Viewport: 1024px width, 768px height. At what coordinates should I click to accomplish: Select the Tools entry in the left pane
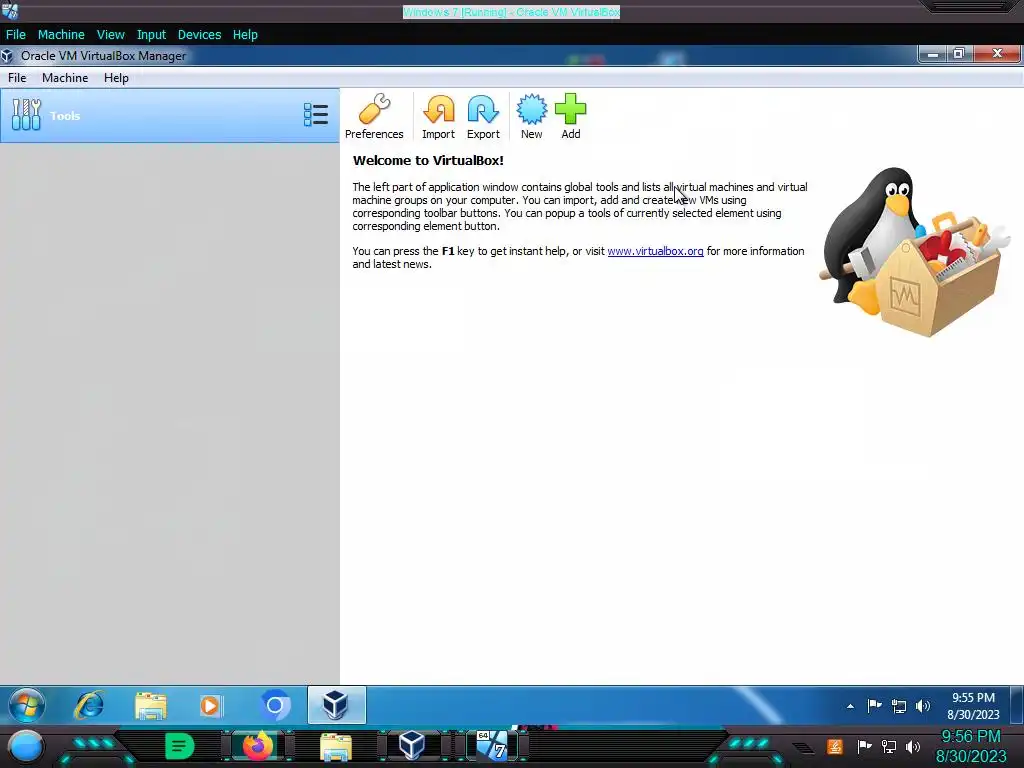pyautogui.click(x=170, y=116)
